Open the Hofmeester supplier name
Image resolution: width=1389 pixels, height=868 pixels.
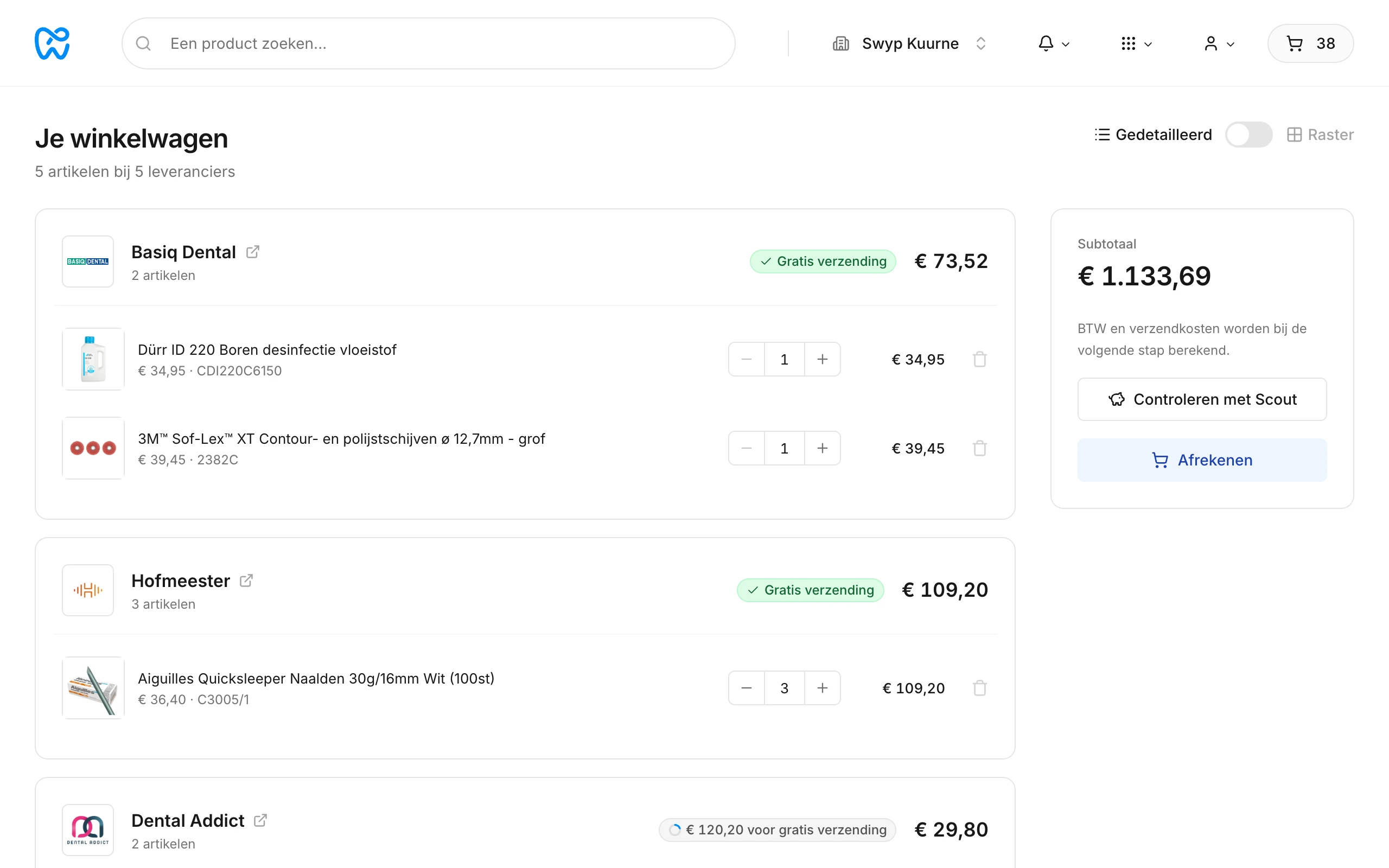coord(181,580)
